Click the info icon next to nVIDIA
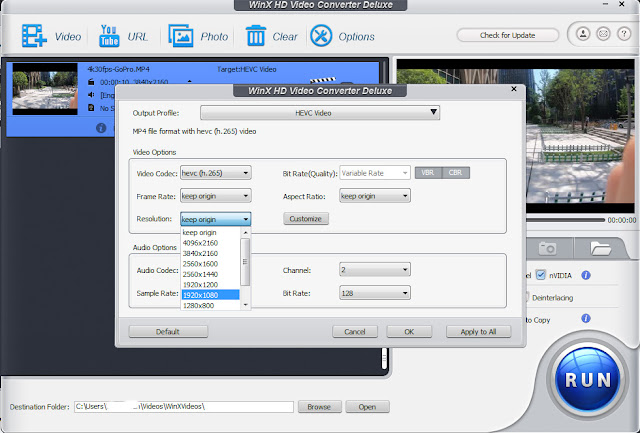 [586, 275]
